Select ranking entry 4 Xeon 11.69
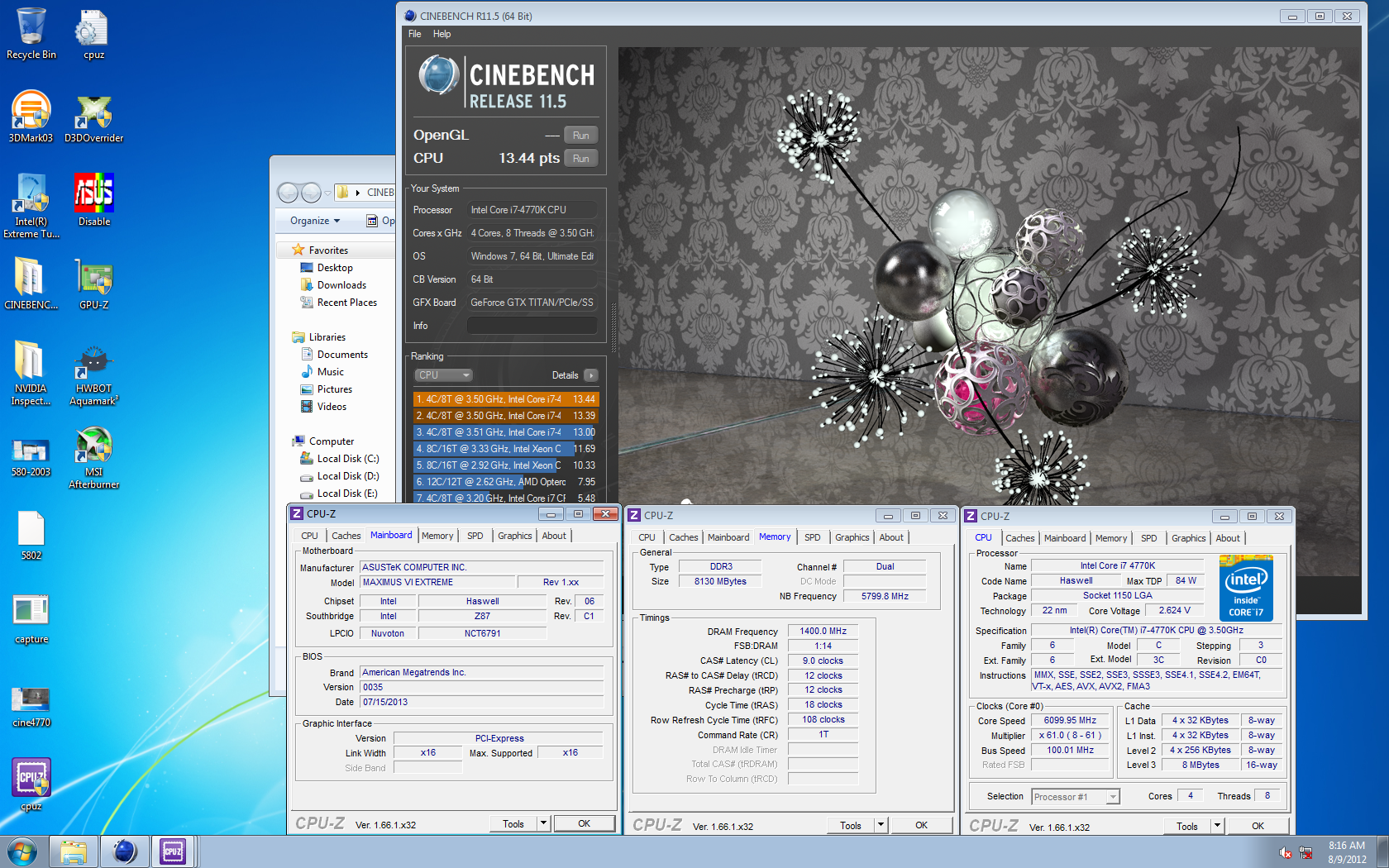 point(505,449)
